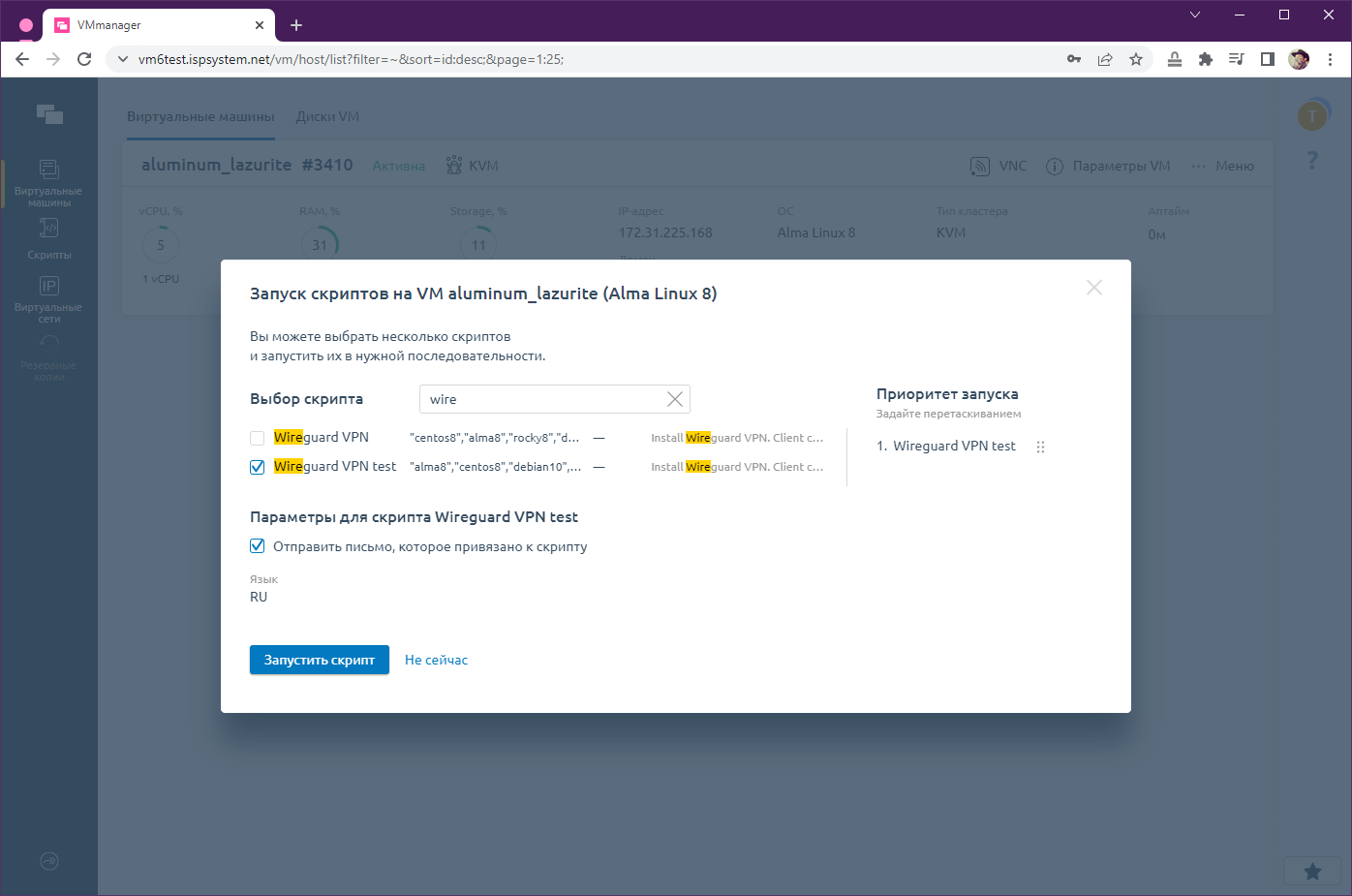
Task: Toggle send email attached to script
Action: point(258,546)
